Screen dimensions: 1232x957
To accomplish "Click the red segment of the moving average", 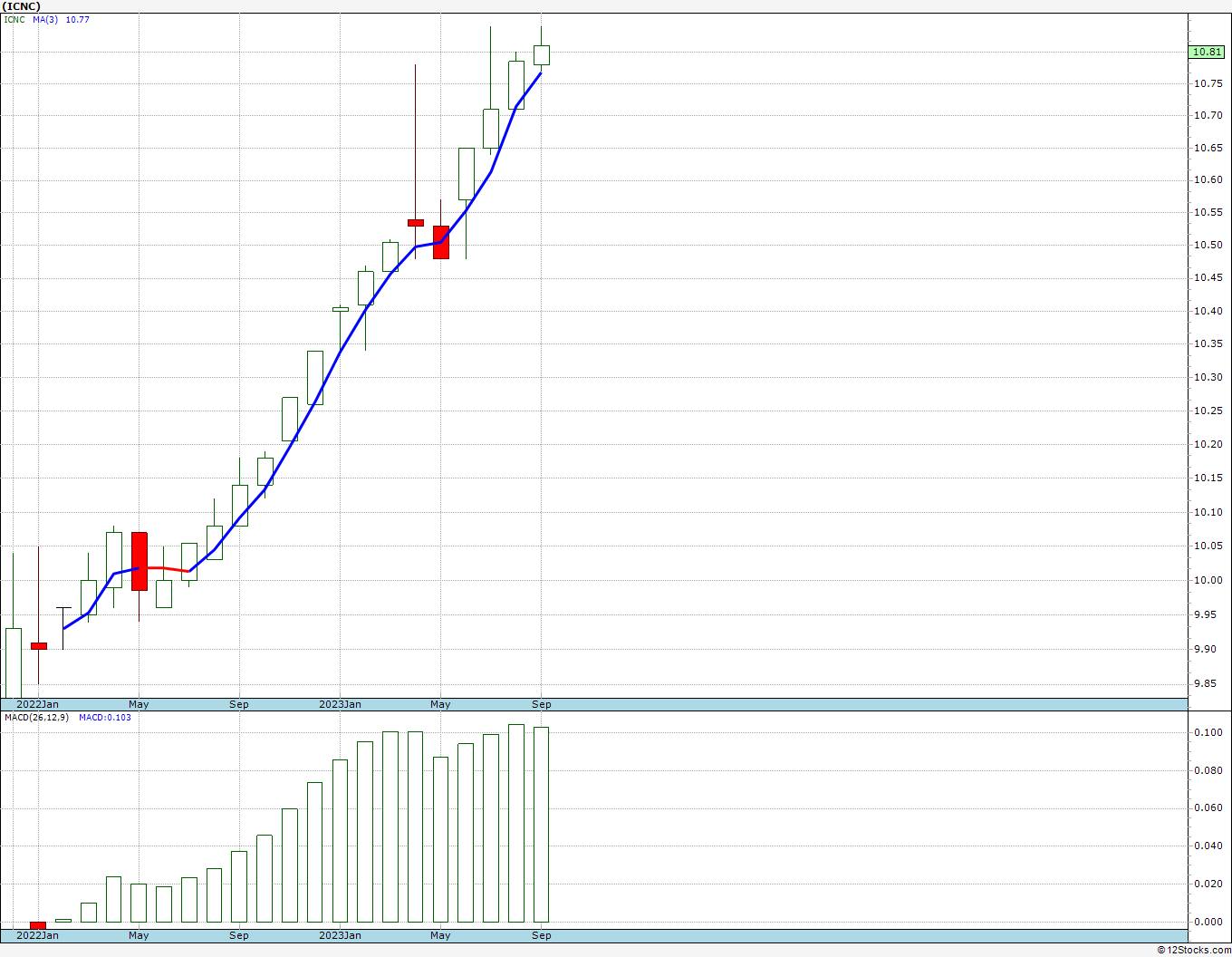I will [x=163, y=568].
